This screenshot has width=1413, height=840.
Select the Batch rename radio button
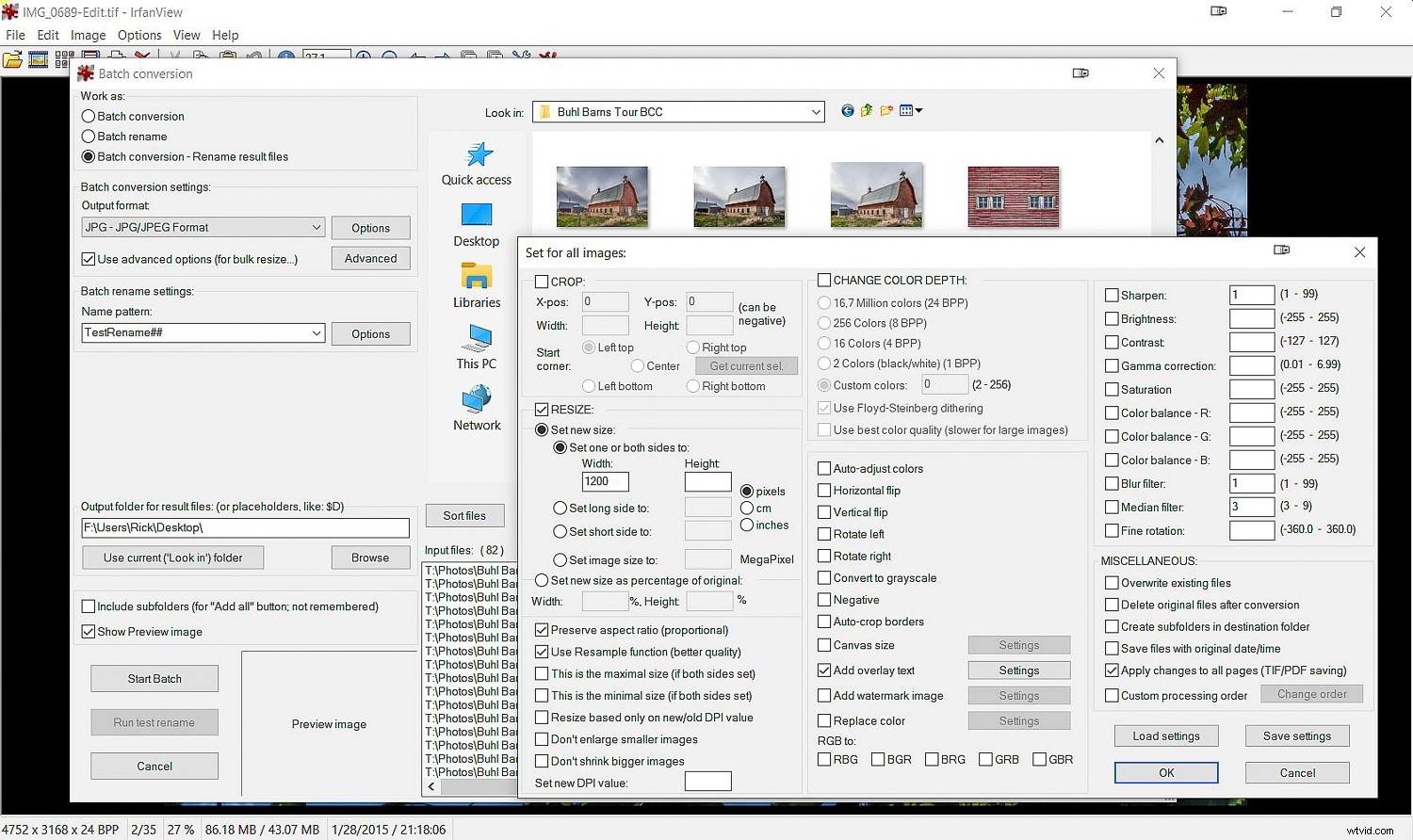(x=89, y=136)
